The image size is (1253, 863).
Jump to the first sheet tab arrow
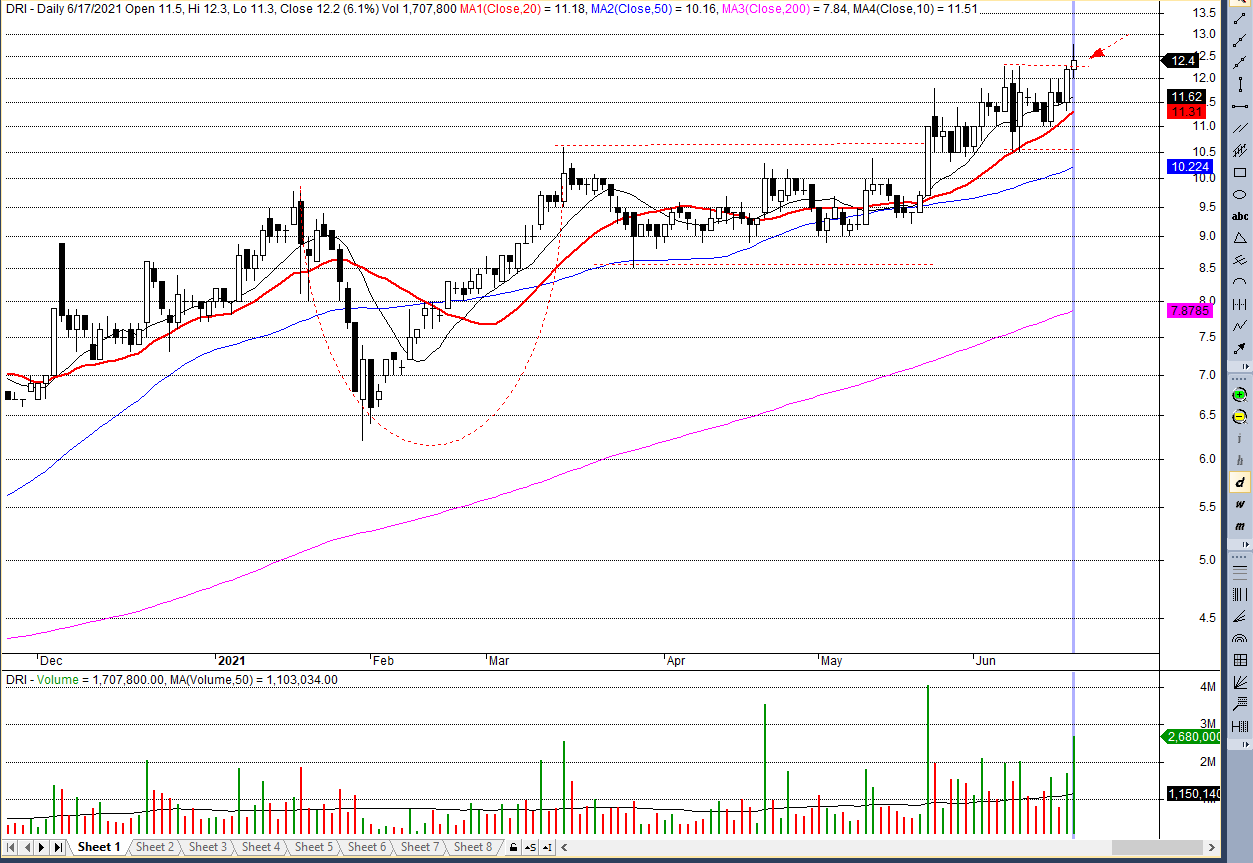pos(13,847)
